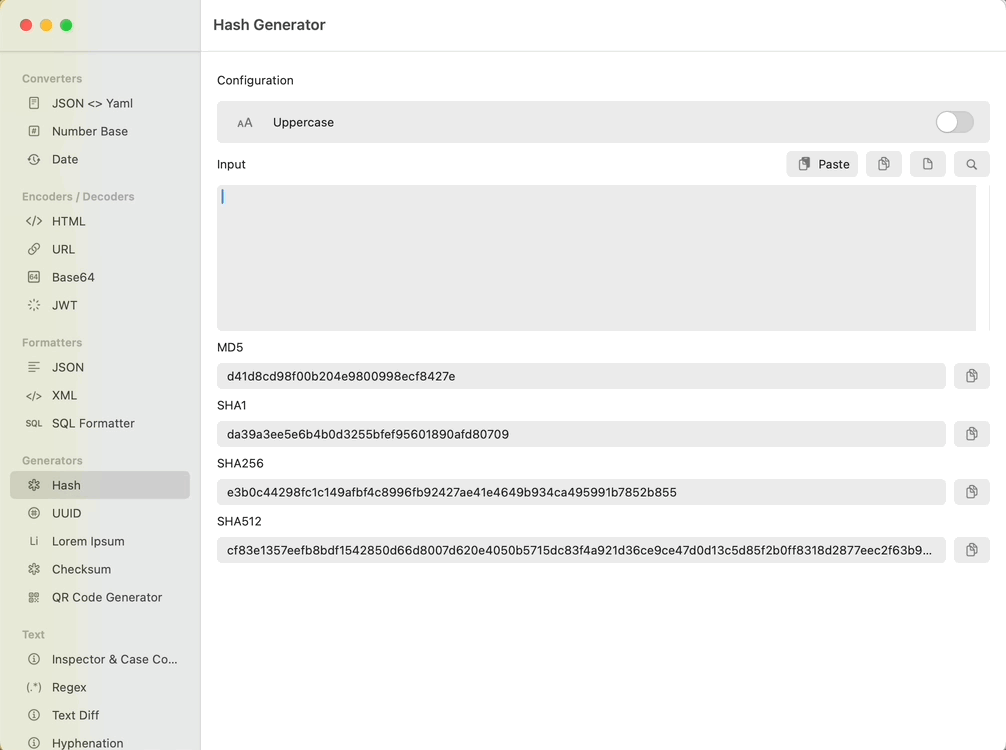Viewport: 1006px width, 750px height.
Task: Click the SHA512 output field
Action: click(581, 550)
